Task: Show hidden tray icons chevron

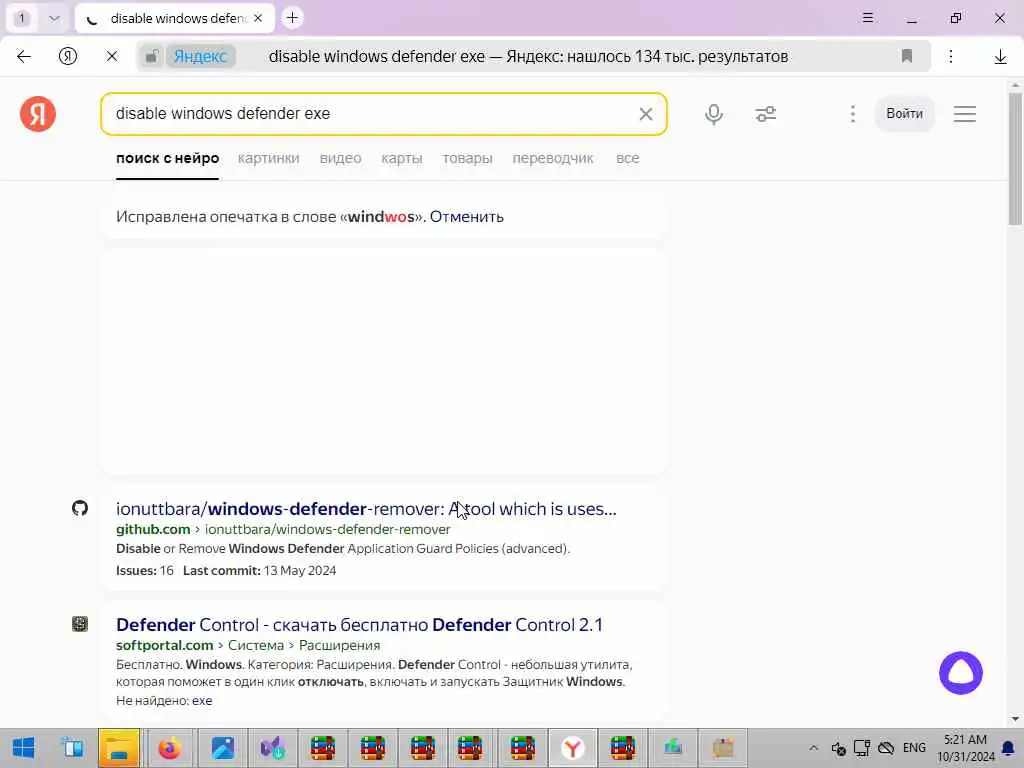Action: pos(813,748)
